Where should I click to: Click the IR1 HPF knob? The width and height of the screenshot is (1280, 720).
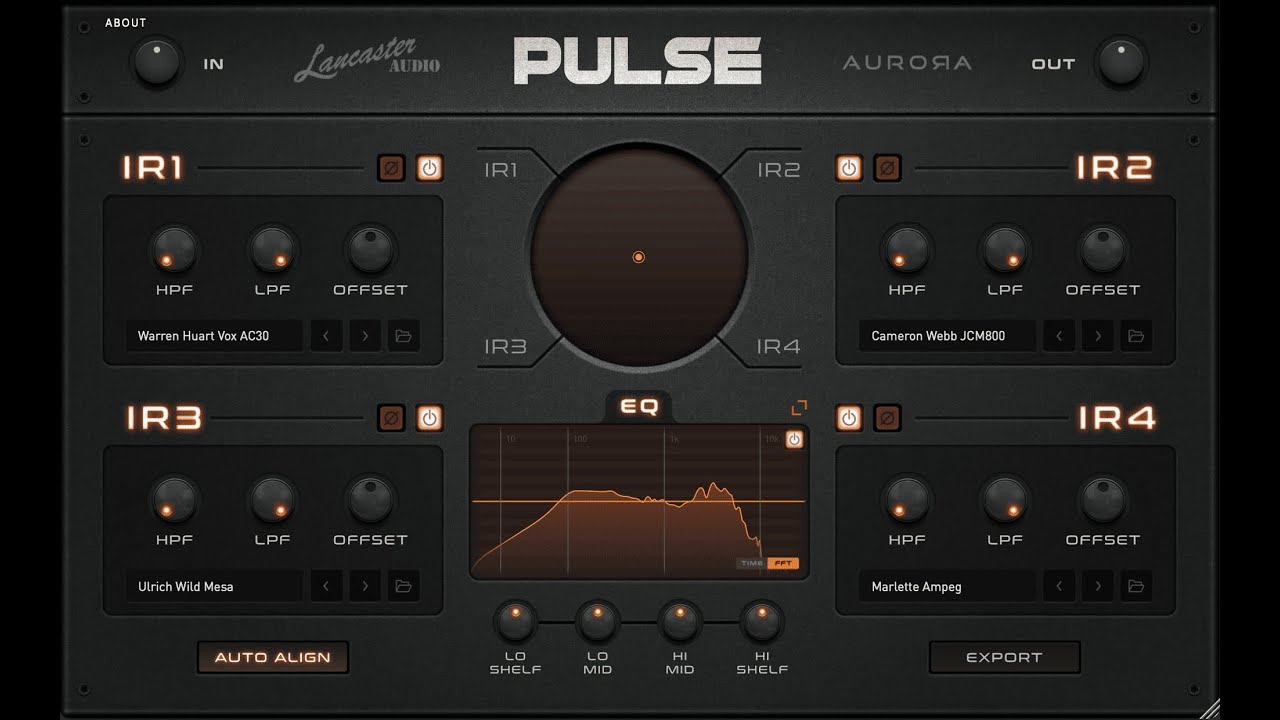pyautogui.click(x=174, y=249)
